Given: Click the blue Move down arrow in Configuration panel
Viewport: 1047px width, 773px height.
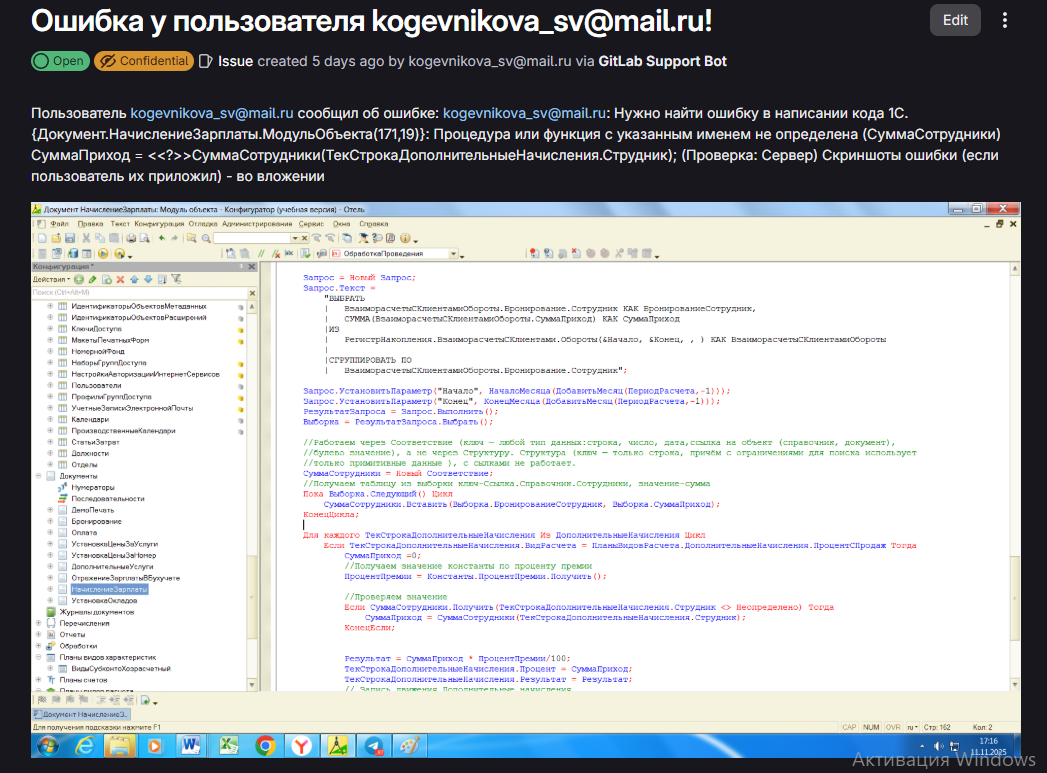Looking at the screenshot, I should 148,279.
